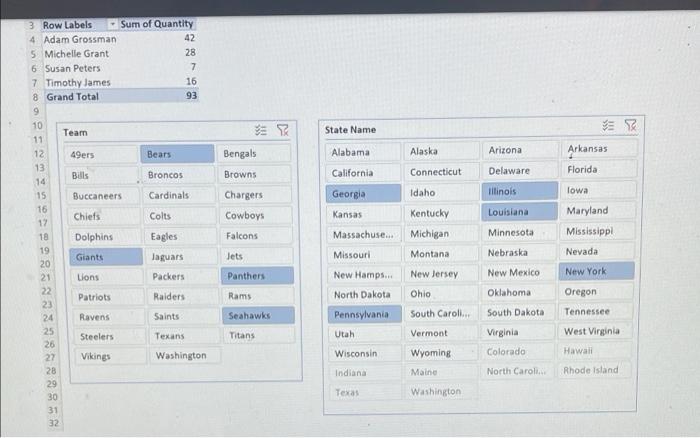Screen dimensions: 700x438
Task: Deselect New York in the State Name slicer
Action: pyautogui.click(x=596, y=271)
